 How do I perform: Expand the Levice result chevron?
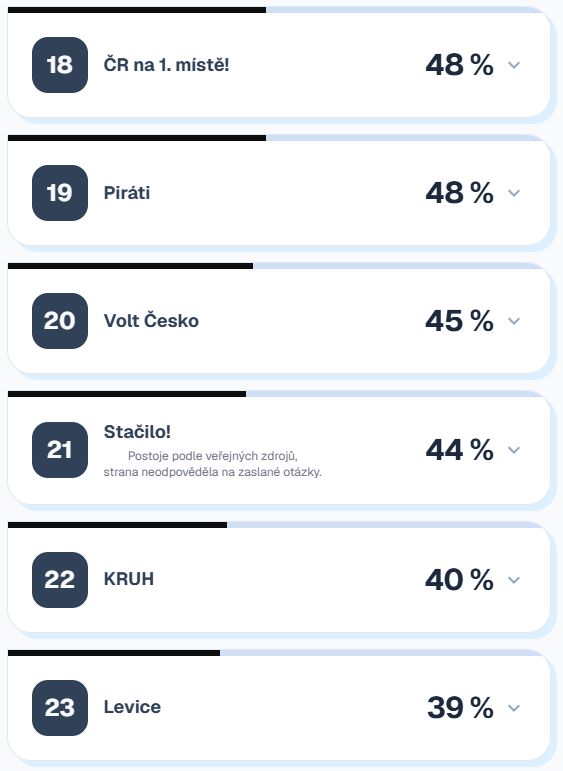point(514,708)
